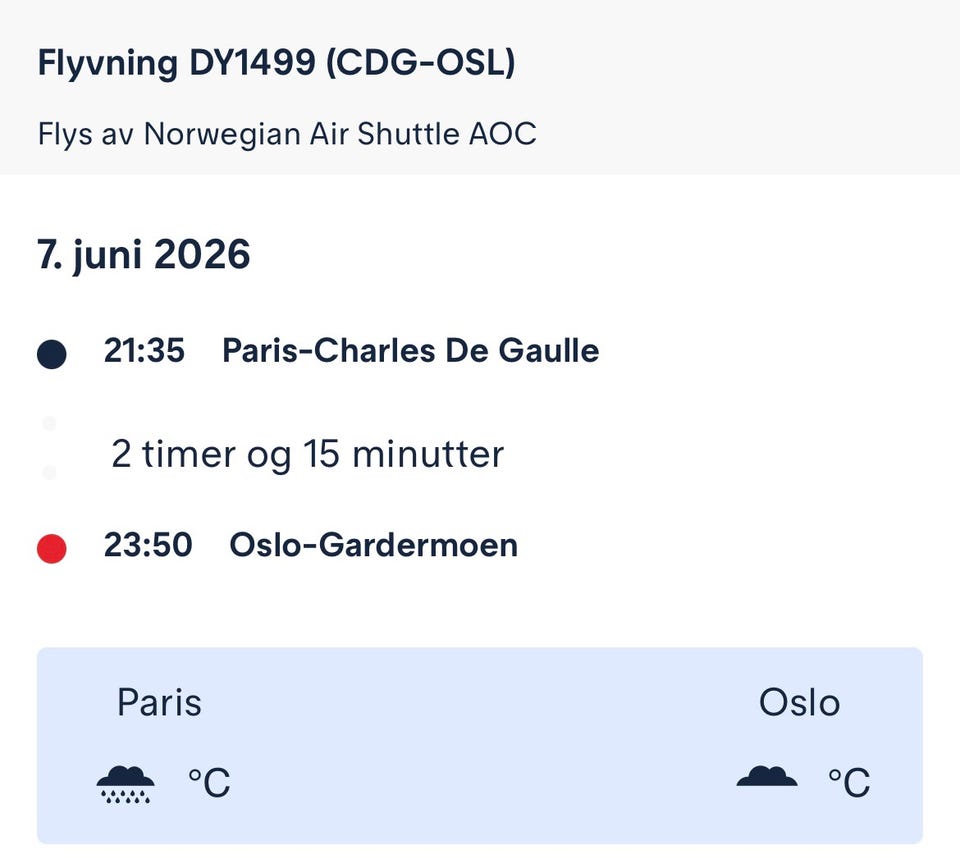Select the dark blue departure dot

(51, 354)
